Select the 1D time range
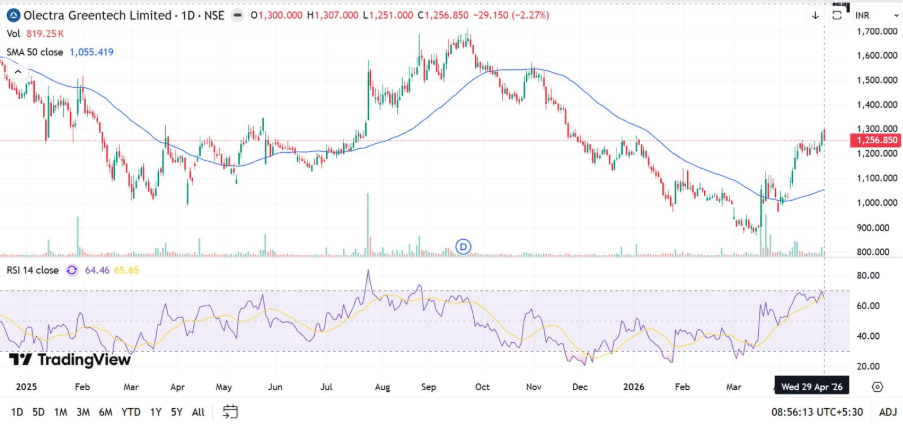 click(x=17, y=411)
